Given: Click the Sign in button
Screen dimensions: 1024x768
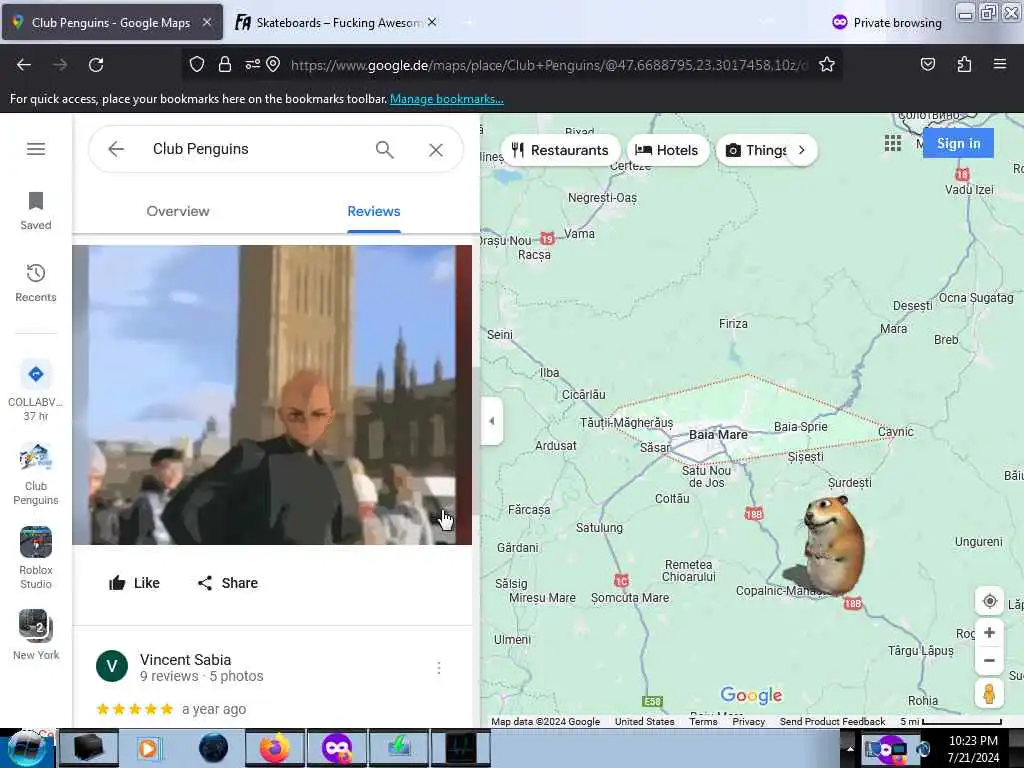Looking at the screenshot, I should (958, 143).
